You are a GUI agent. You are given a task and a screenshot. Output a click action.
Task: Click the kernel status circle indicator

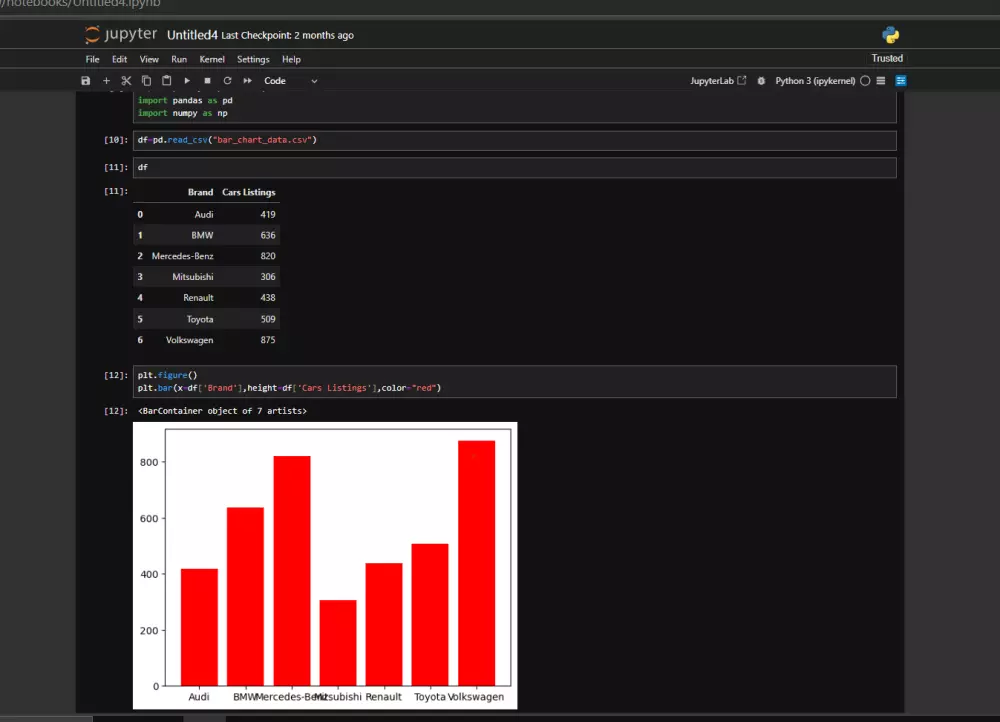point(865,81)
